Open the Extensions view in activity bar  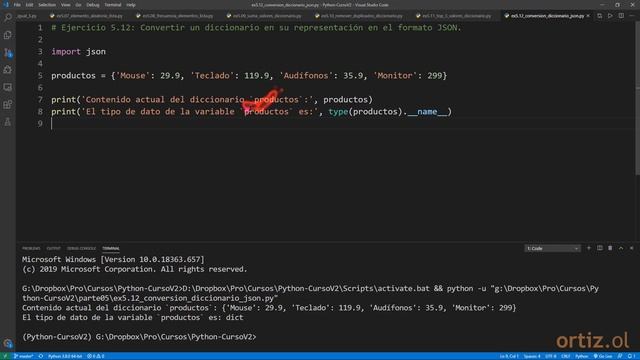click(8, 105)
